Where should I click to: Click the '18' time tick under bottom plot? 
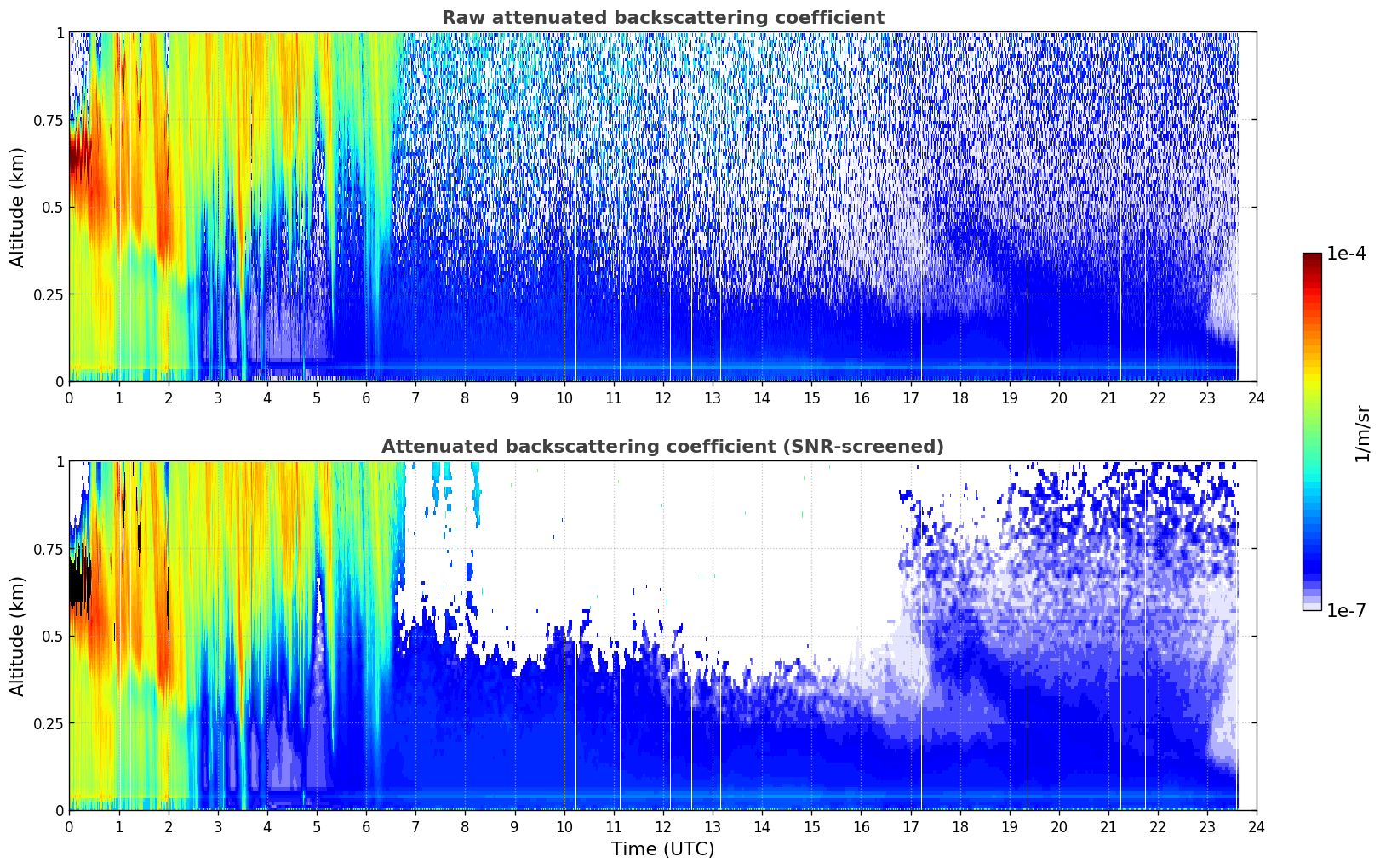tap(959, 827)
